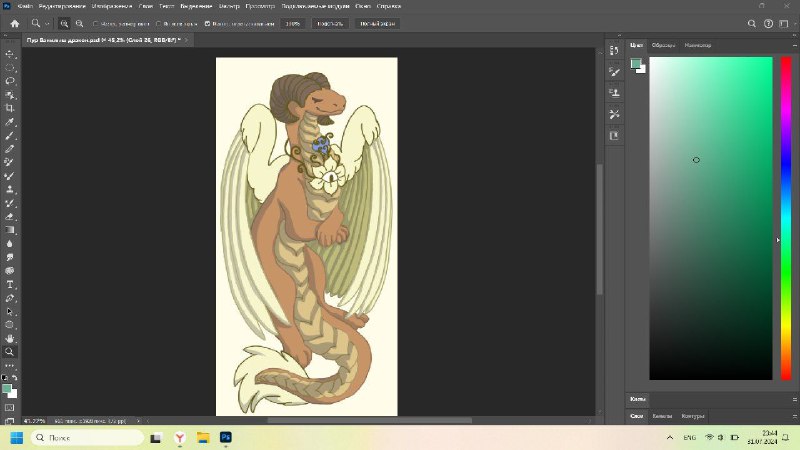
Task: Click the Zoom In icon in options bar
Action: click(64, 23)
